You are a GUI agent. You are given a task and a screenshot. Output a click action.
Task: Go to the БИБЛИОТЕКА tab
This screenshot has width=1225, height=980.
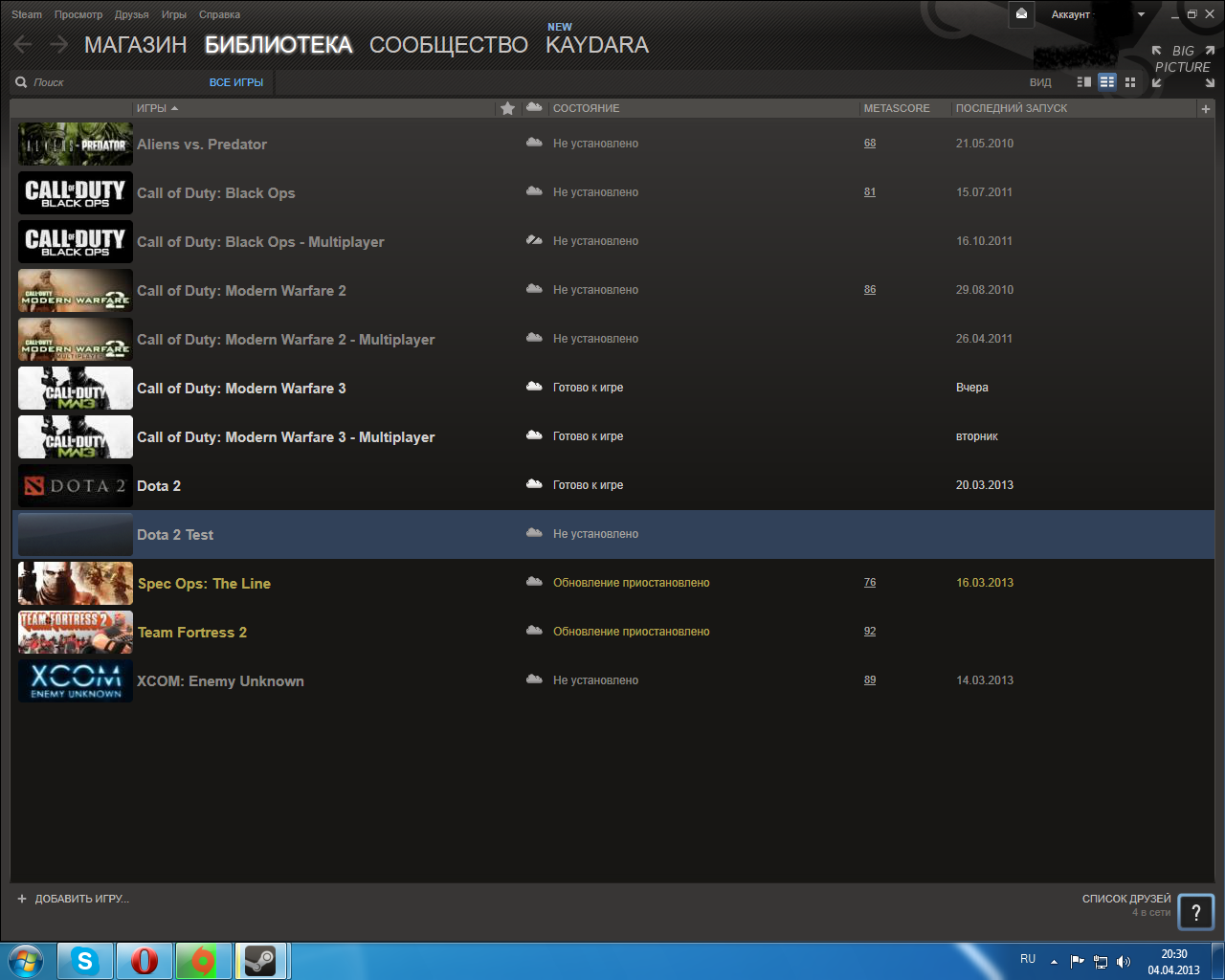[x=278, y=45]
